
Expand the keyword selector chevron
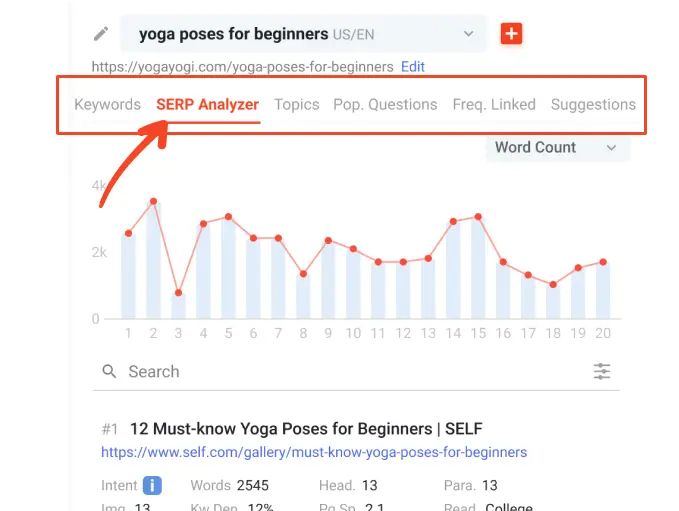[469, 34]
